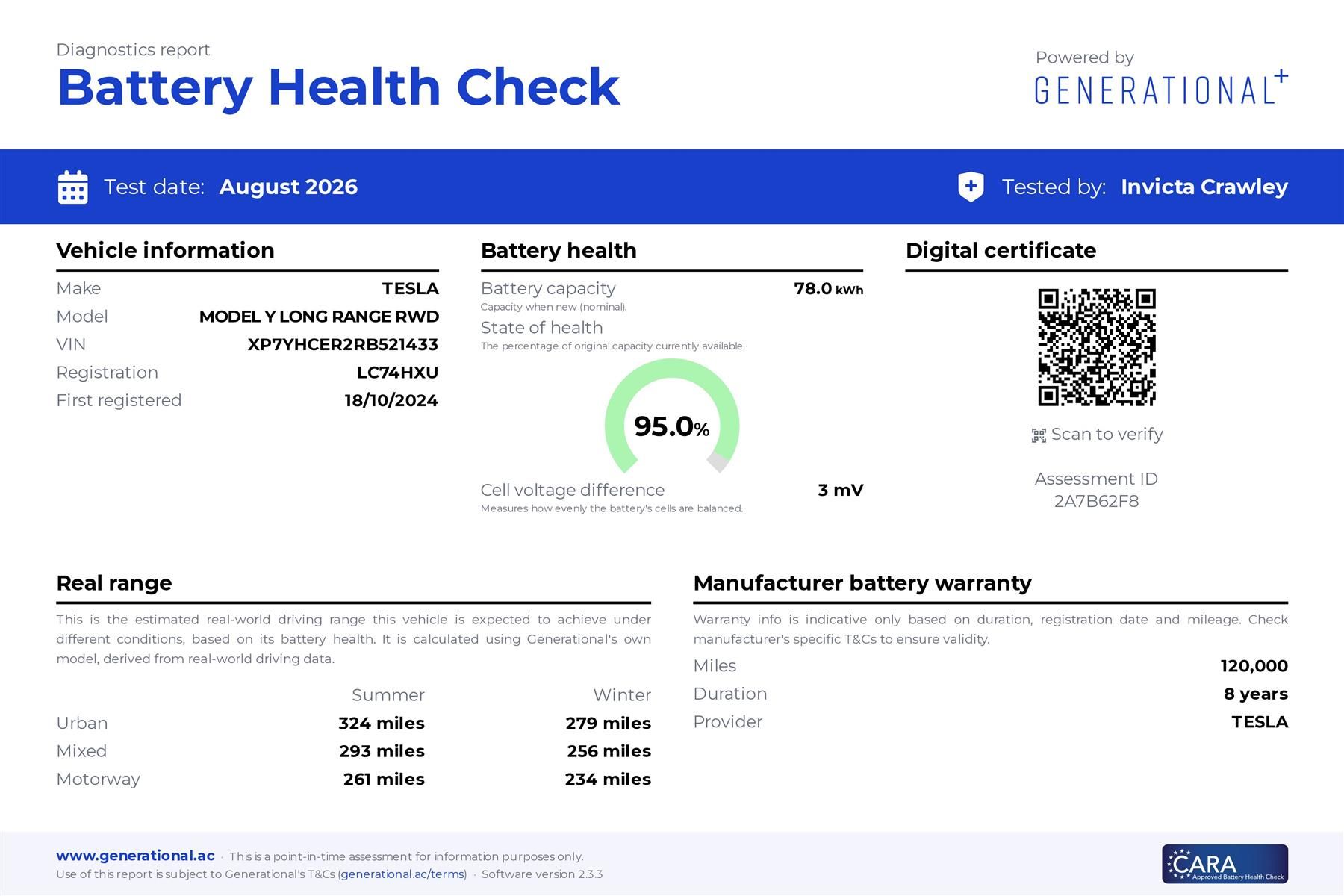Open the generational.ac/terms link
Viewport: 1344px width, 896px height.
click(x=403, y=874)
